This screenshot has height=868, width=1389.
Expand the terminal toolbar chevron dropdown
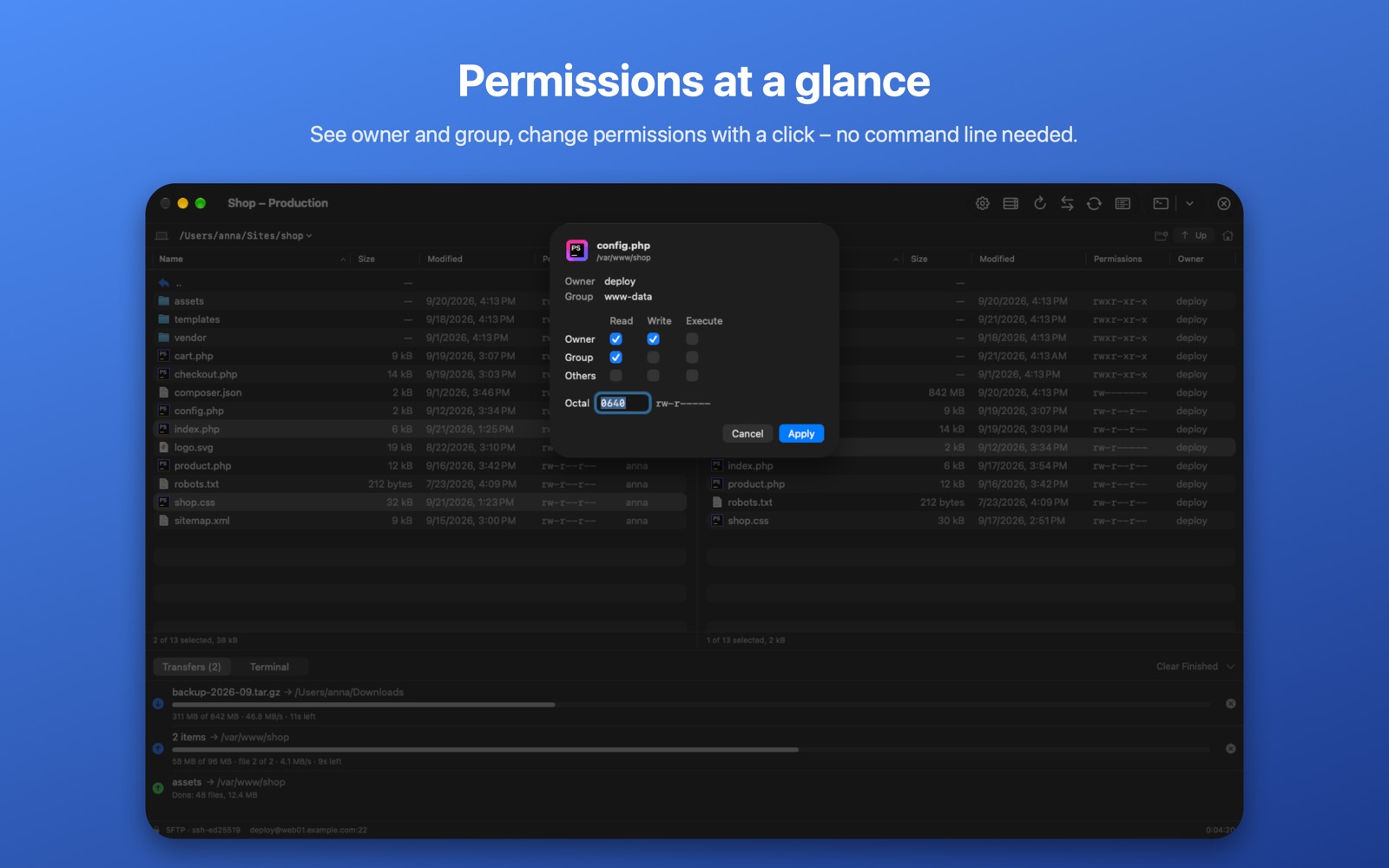click(x=1189, y=203)
